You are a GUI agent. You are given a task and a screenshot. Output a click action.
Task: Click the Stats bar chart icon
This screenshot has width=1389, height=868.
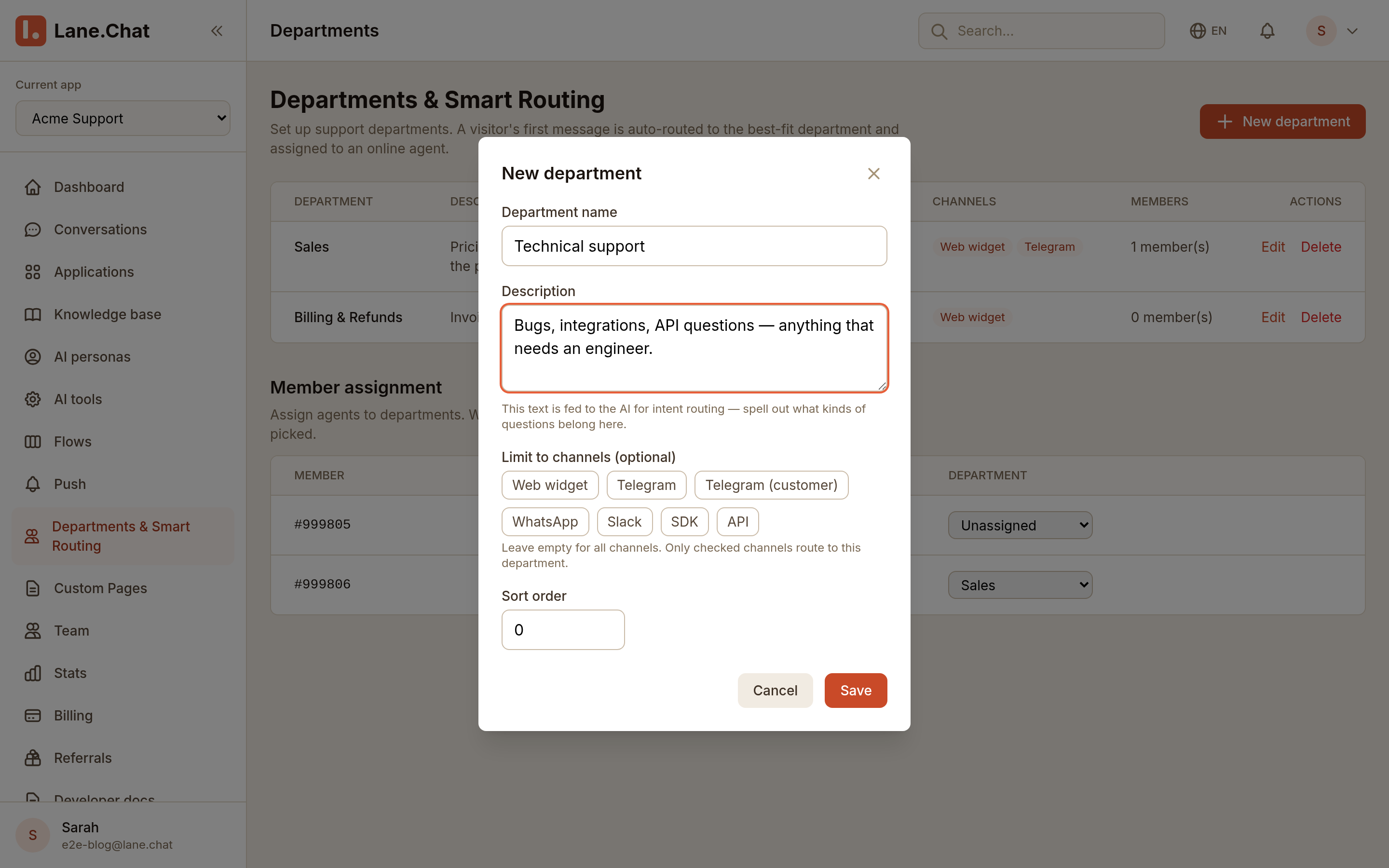pyautogui.click(x=33, y=673)
